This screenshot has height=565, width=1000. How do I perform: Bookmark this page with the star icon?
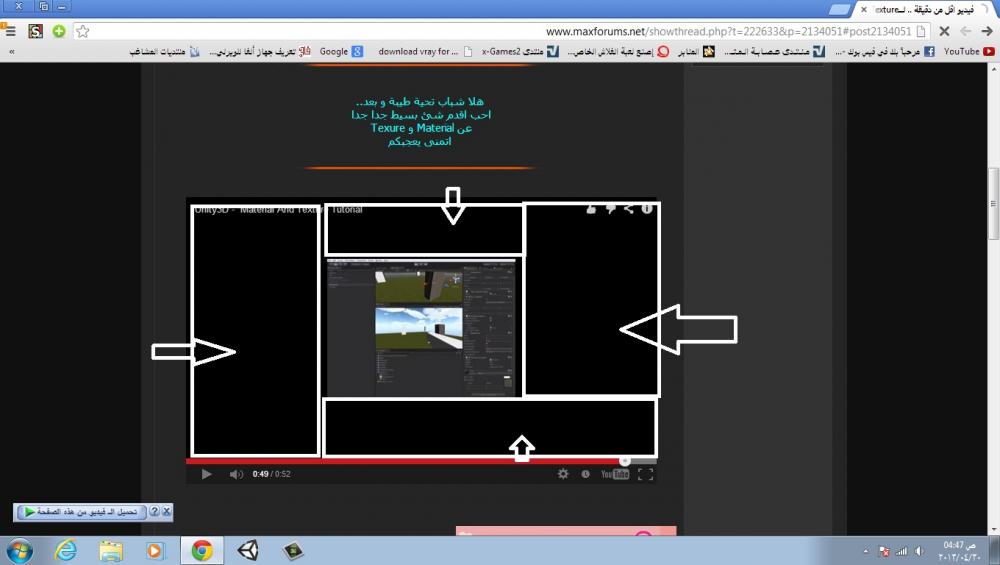[82, 31]
